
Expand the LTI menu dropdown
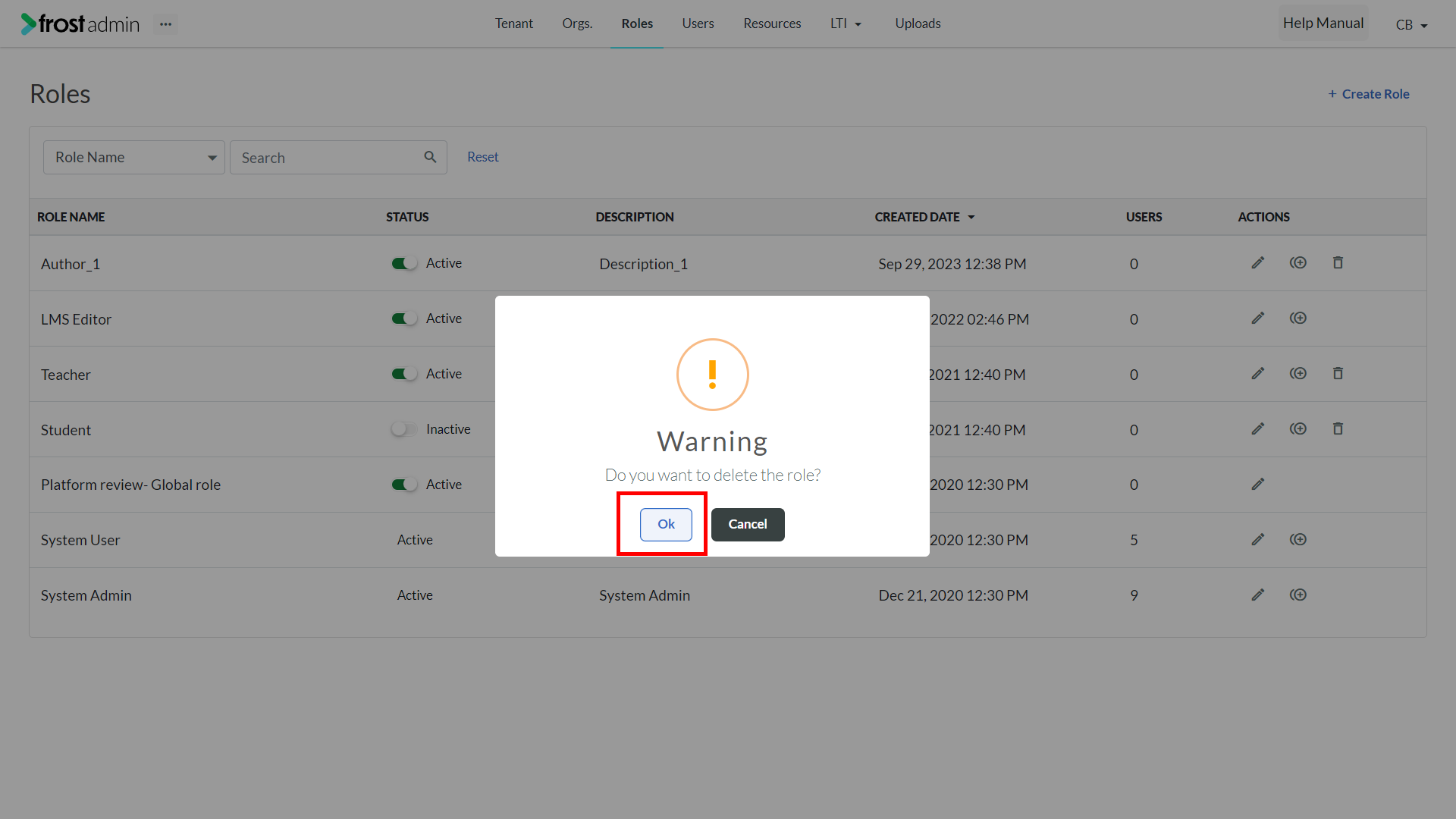[x=846, y=24]
